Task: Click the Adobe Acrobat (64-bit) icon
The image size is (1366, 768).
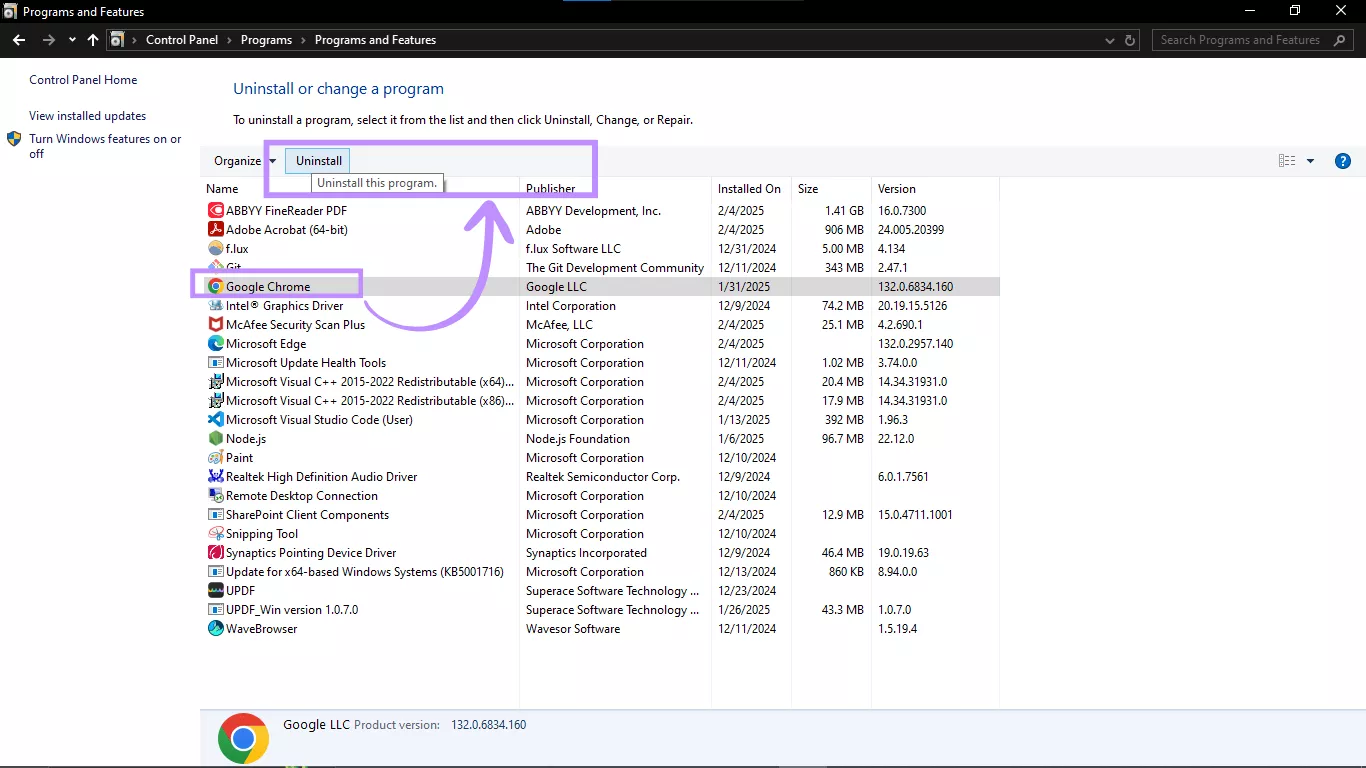Action: click(215, 230)
